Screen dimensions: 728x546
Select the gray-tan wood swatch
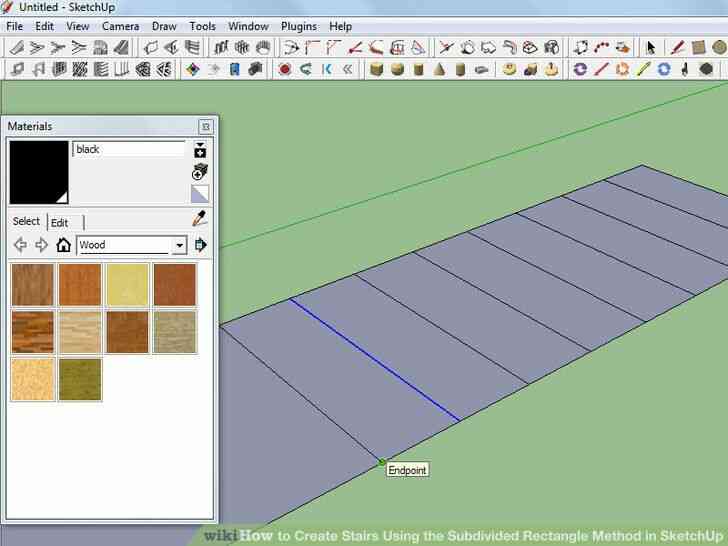pos(175,332)
